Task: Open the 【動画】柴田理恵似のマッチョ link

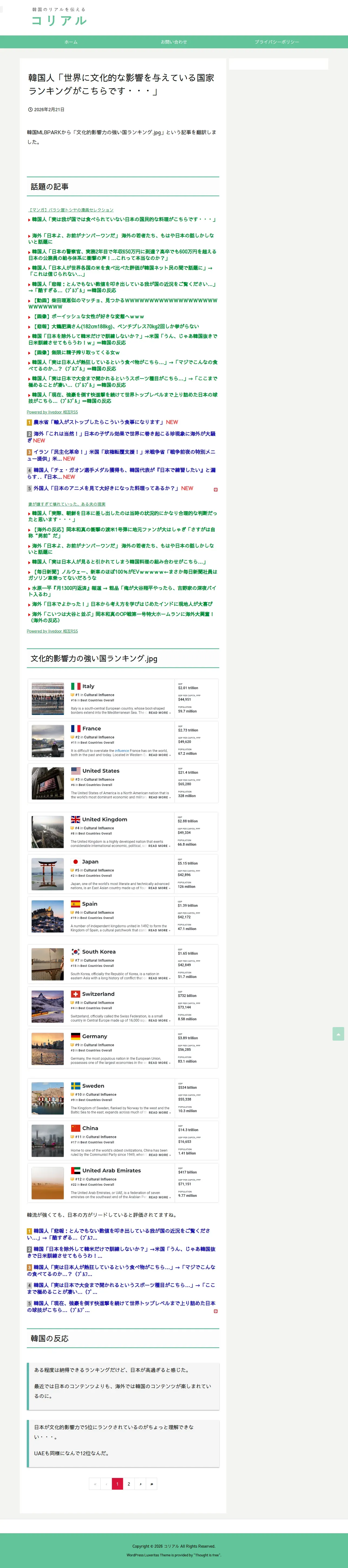Action: 122,303
